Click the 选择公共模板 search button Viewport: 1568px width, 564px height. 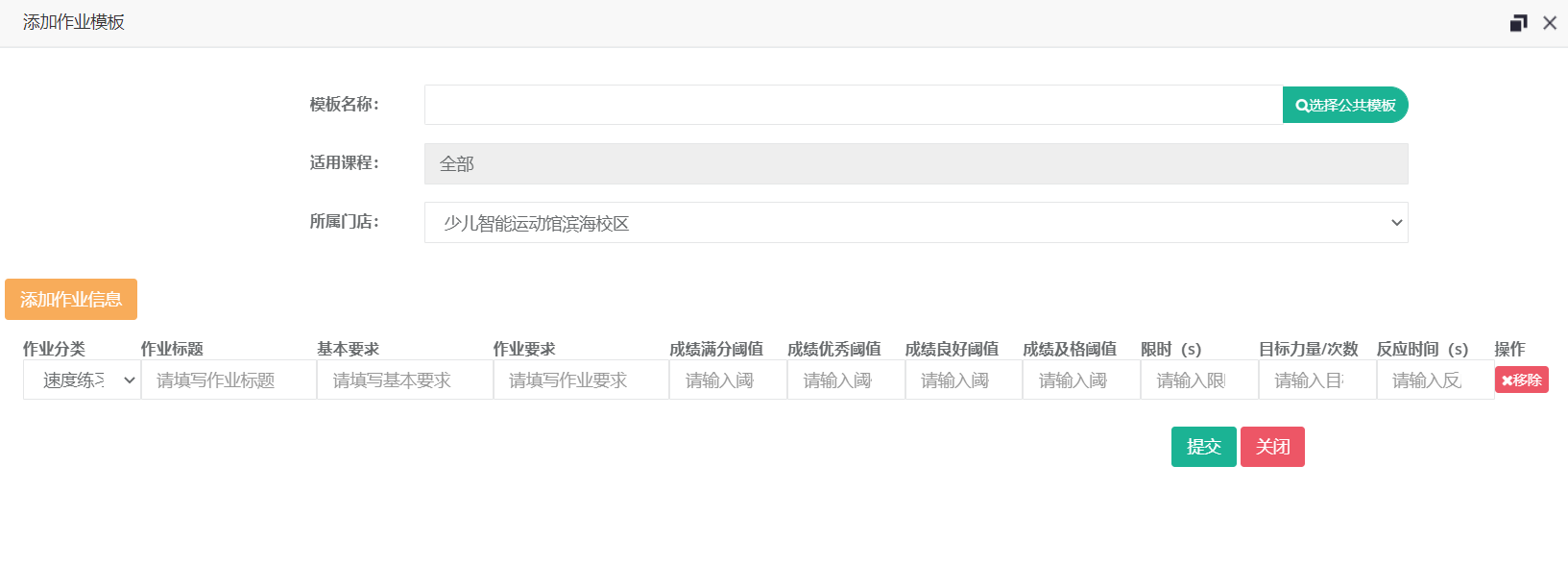(1344, 105)
